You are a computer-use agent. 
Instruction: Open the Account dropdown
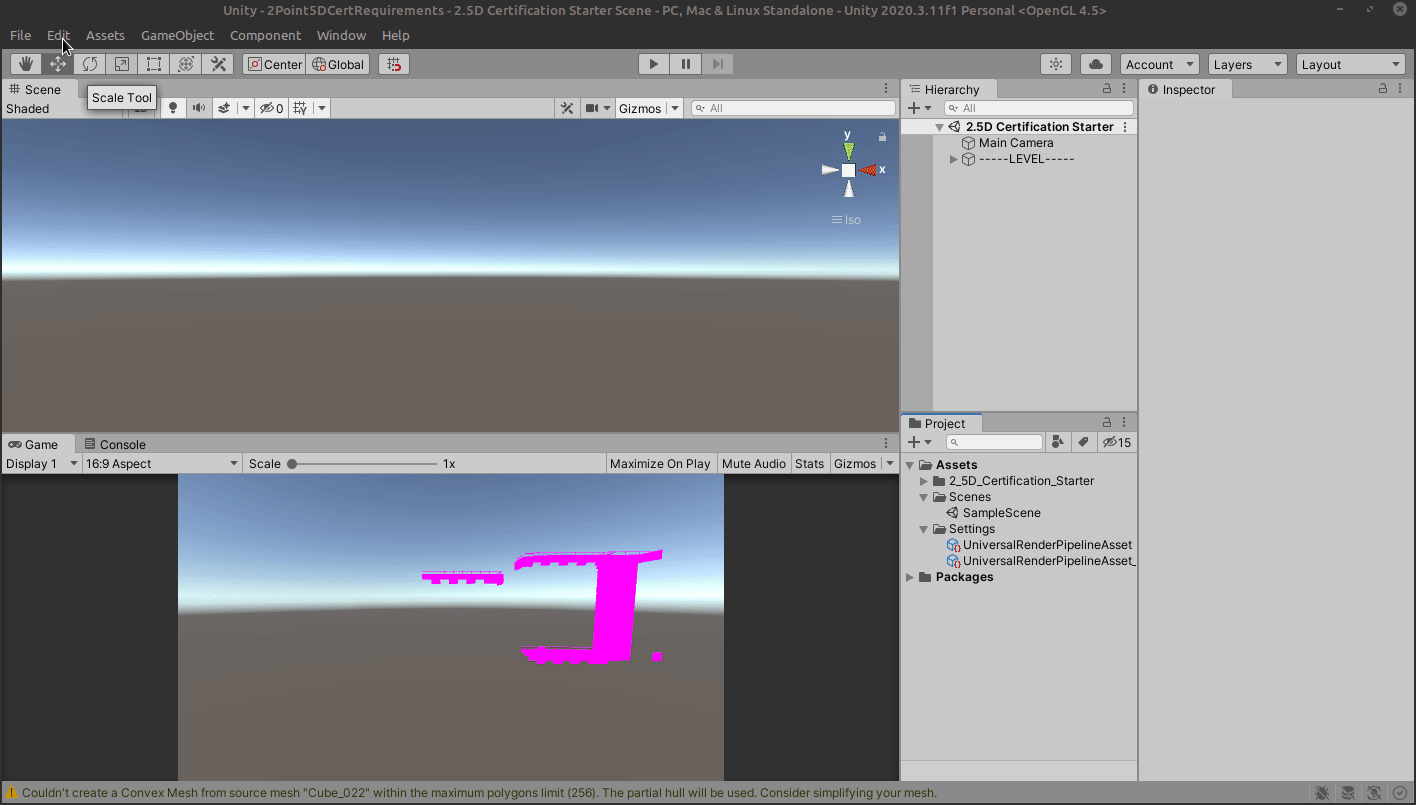1160,64
